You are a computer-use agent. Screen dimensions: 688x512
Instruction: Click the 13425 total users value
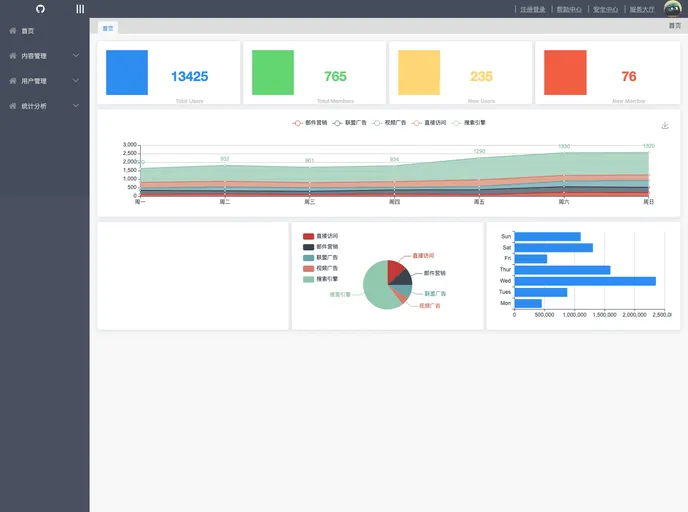(x=189, y=76)
